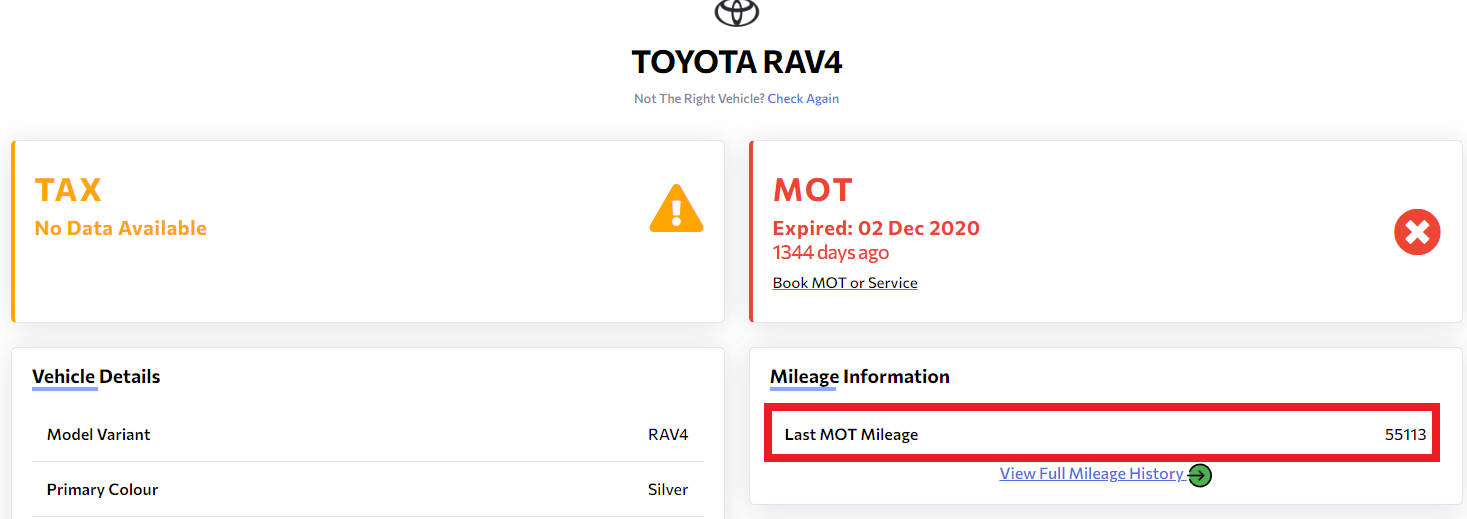Click the orange tax warning triangle icon

[x=677, y=208]
